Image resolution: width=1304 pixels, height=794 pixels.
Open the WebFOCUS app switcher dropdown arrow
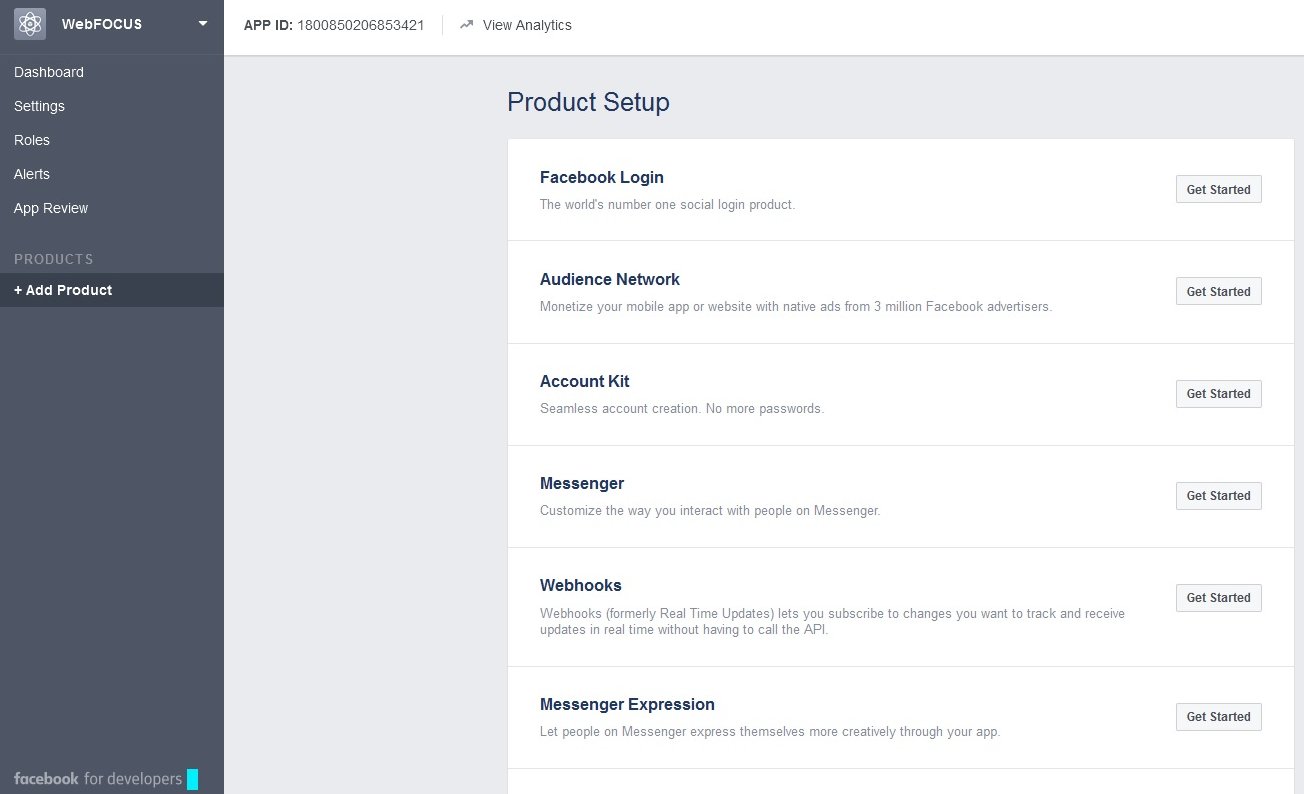(x=204, y=23)
